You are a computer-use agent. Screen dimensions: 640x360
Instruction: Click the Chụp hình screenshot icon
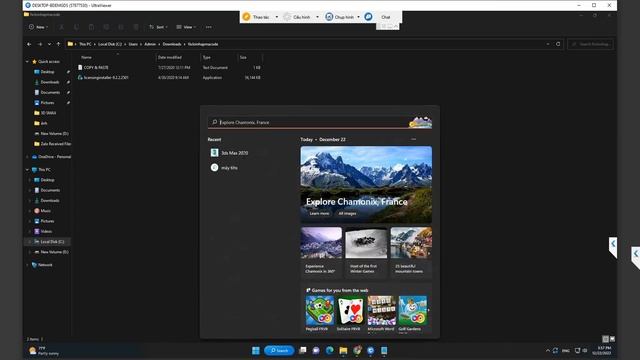(329, 17)
